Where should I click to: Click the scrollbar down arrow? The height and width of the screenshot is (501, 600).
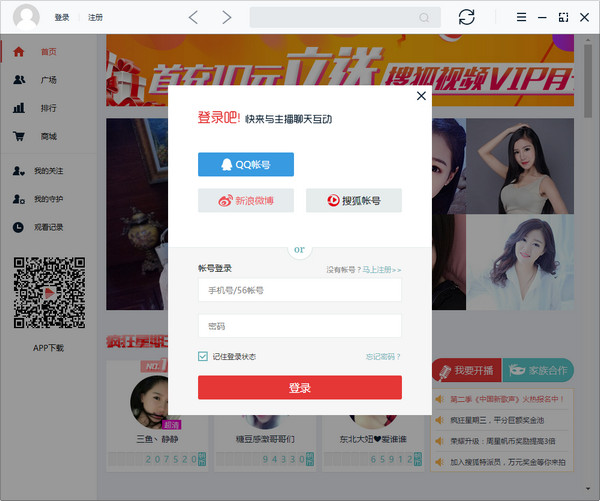(588, 488)
